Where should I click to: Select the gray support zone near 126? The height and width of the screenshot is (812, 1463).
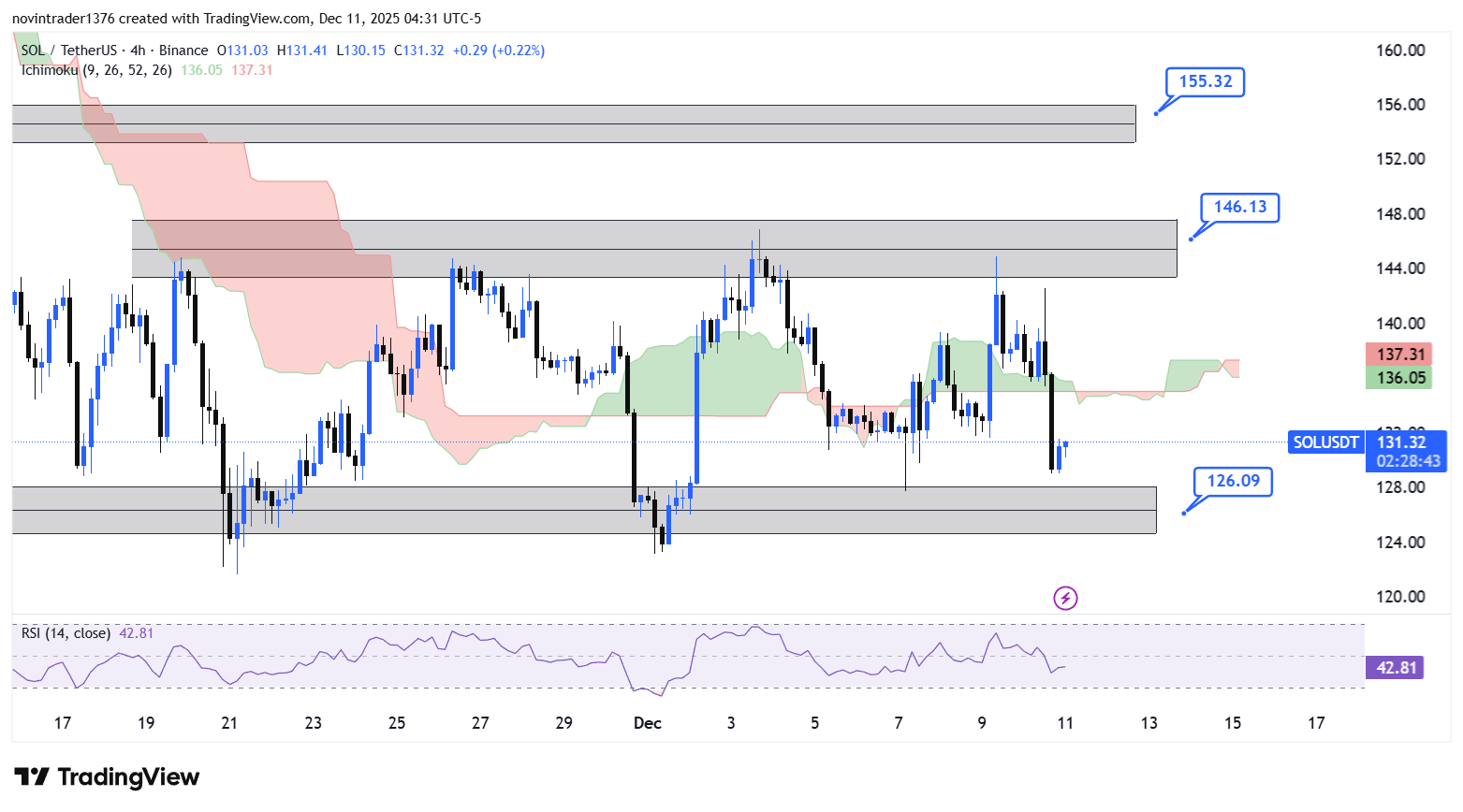(584, 510)
